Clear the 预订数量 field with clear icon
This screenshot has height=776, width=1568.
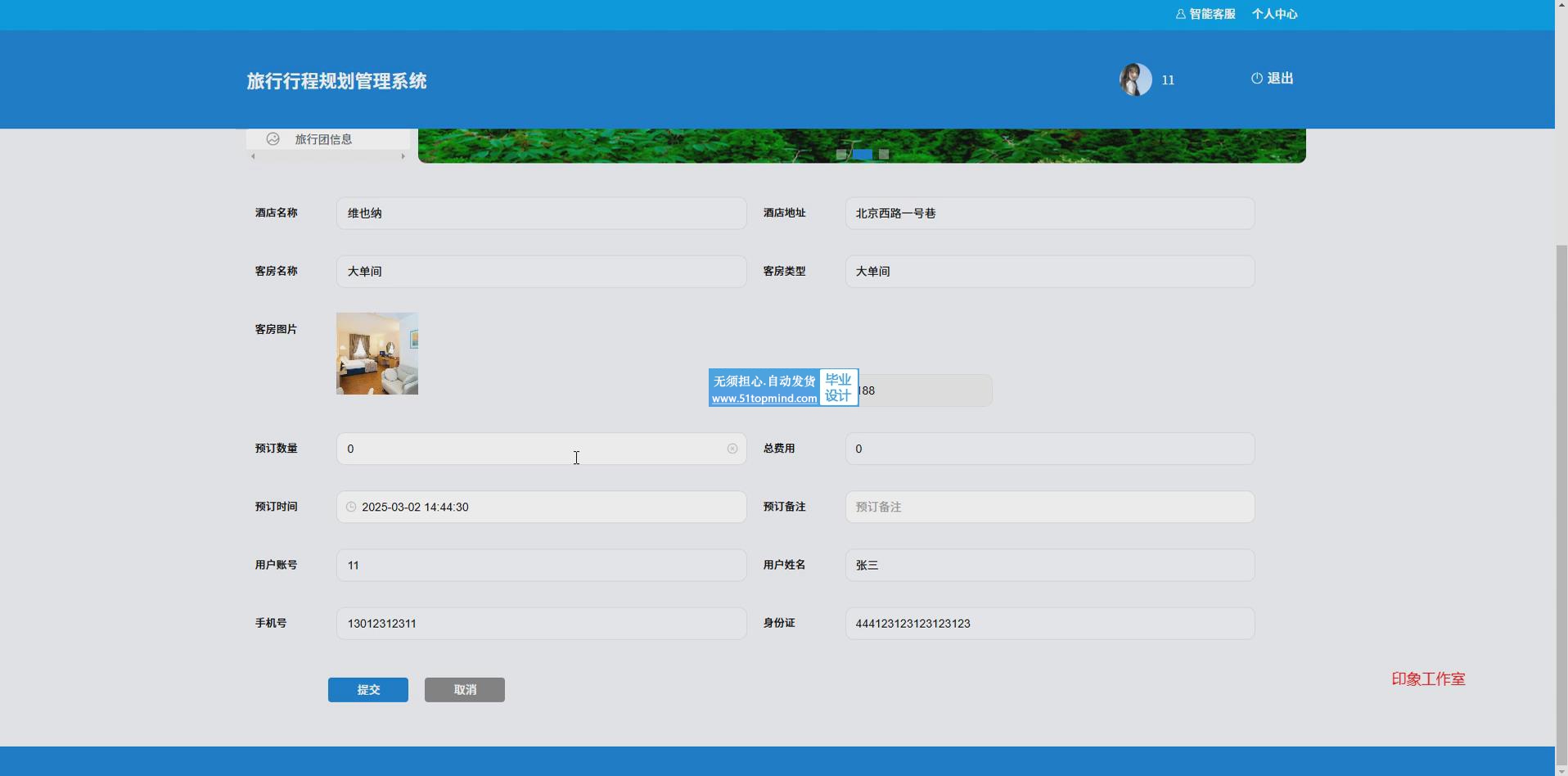click(732, 449)
